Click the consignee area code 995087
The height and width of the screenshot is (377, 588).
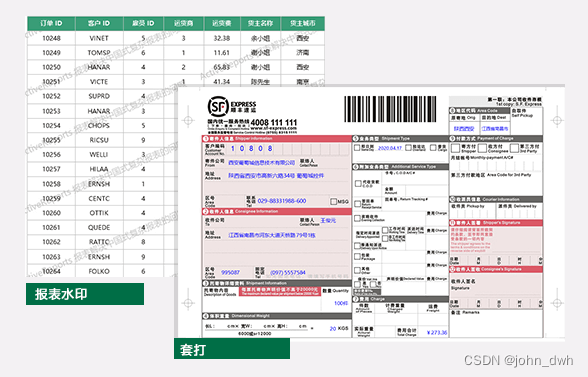click(230, 272)
